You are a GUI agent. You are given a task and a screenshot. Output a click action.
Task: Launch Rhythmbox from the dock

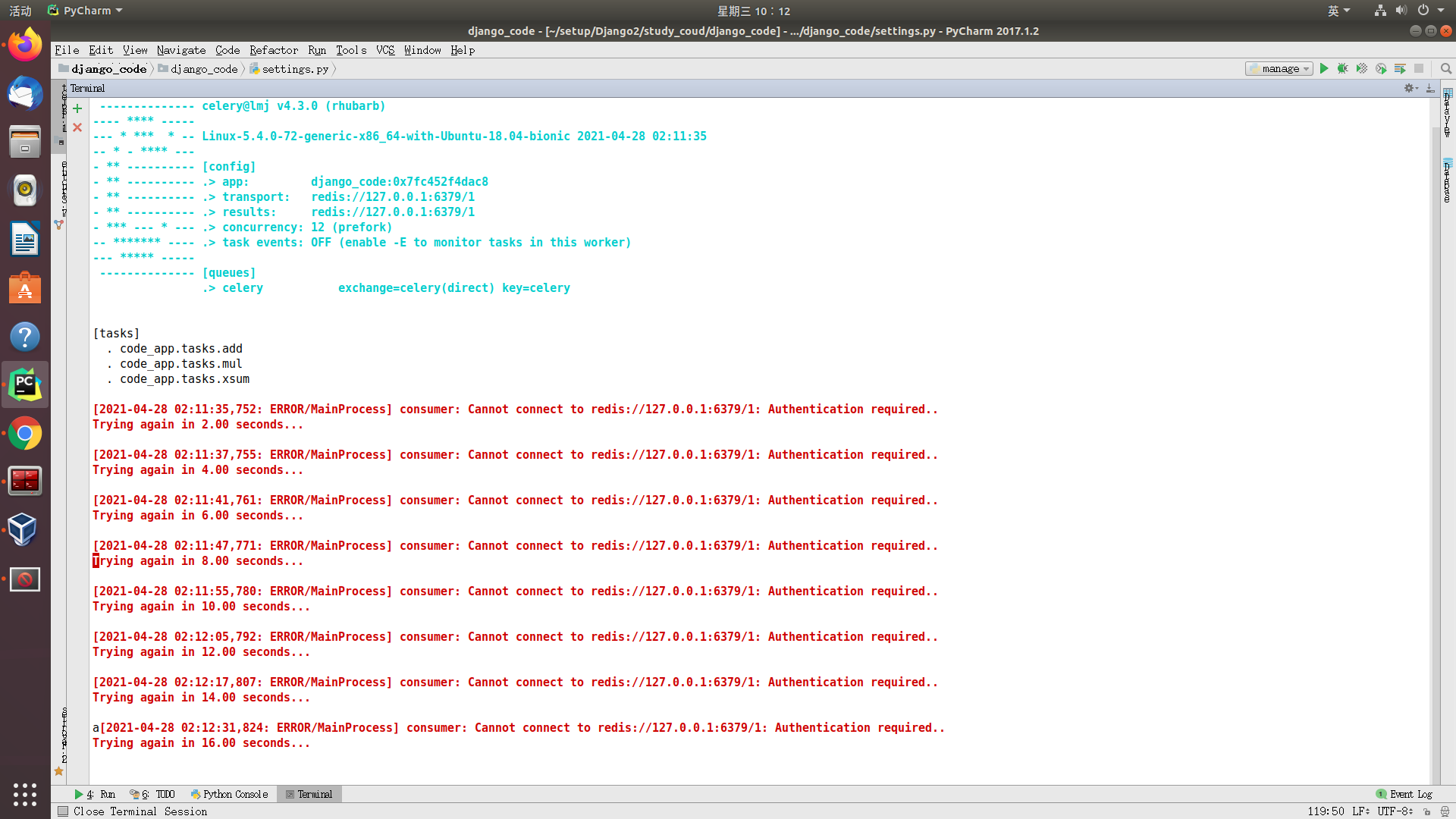(x=25, y=191)
